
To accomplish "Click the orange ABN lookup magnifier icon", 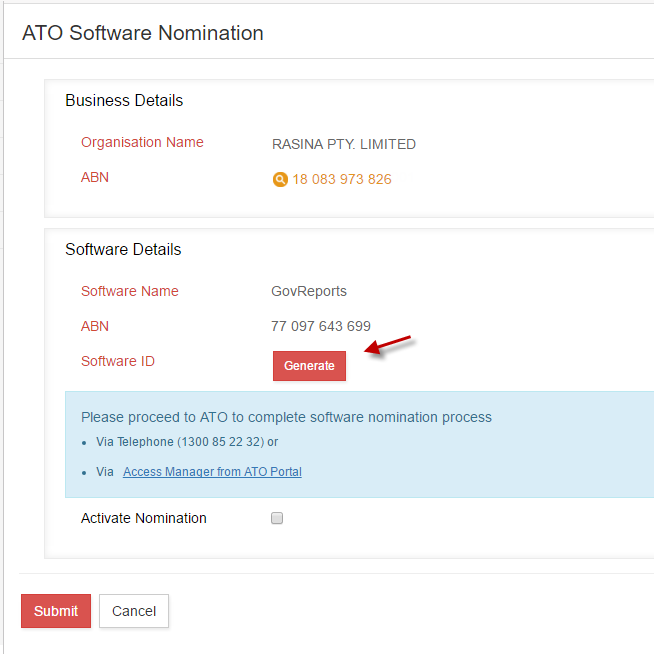I will coord(280,180).
